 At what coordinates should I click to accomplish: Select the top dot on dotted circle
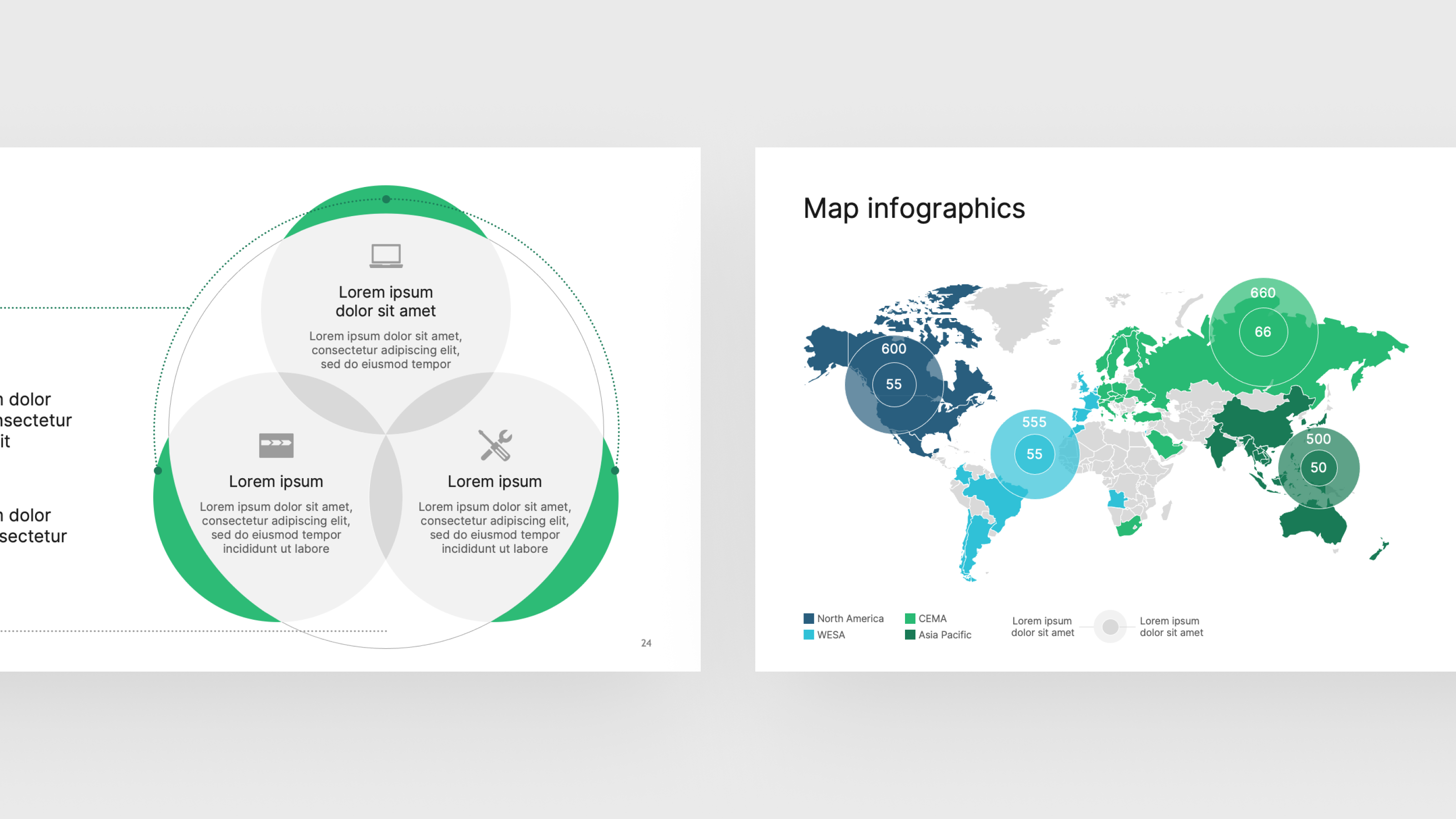tap(386, 199)
